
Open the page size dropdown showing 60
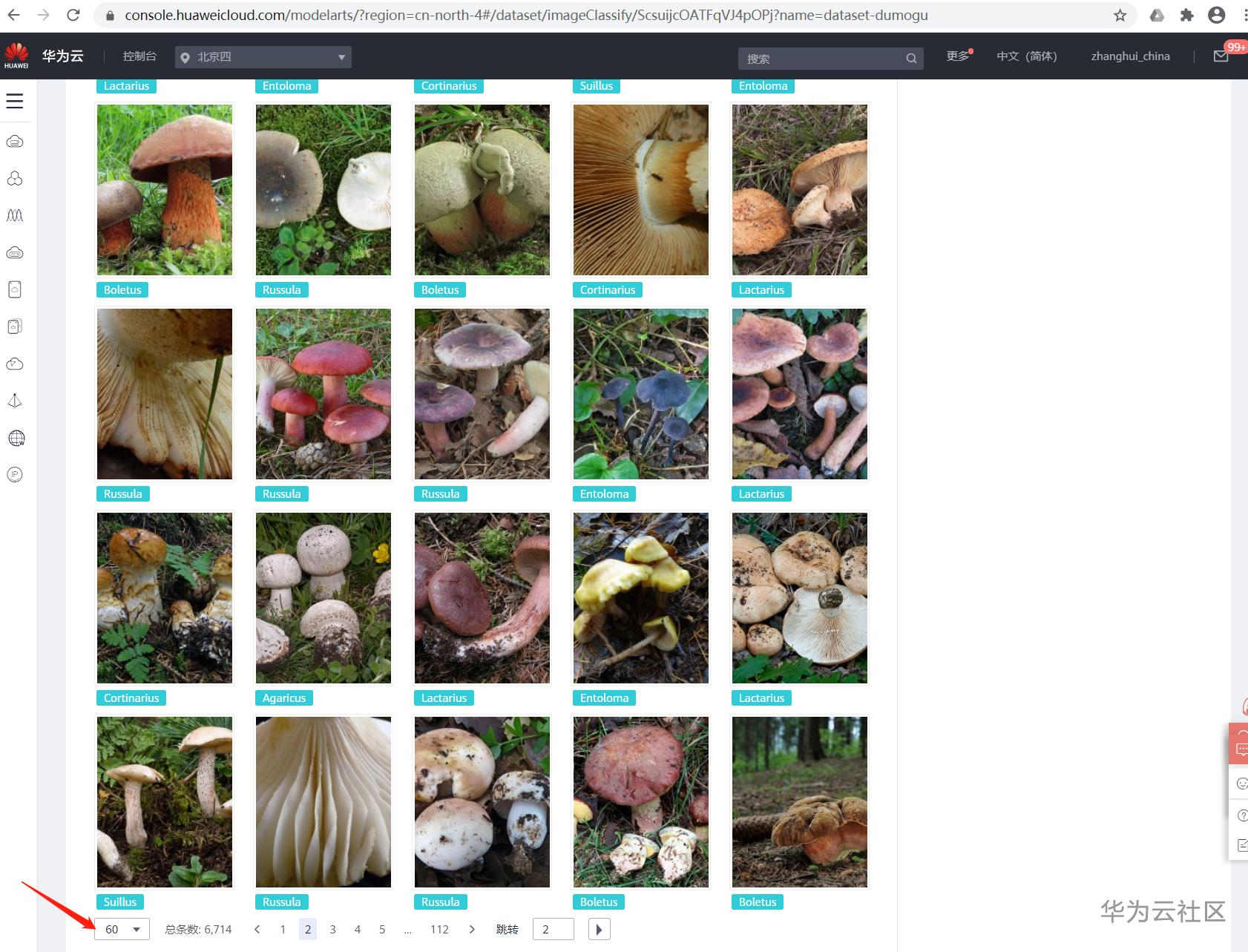[x=122, y=929]
